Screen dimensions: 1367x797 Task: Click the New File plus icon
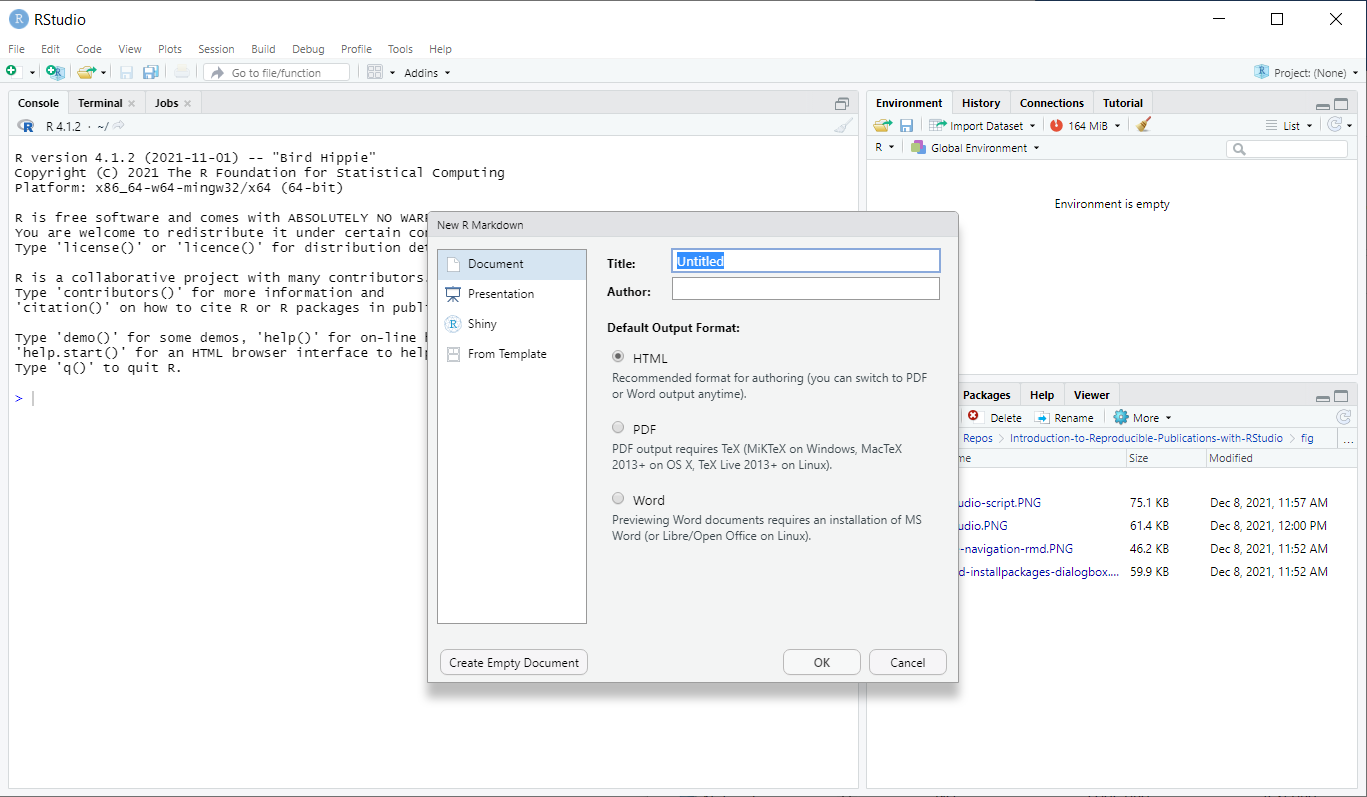pyautogui.click(x=12, y=72)
